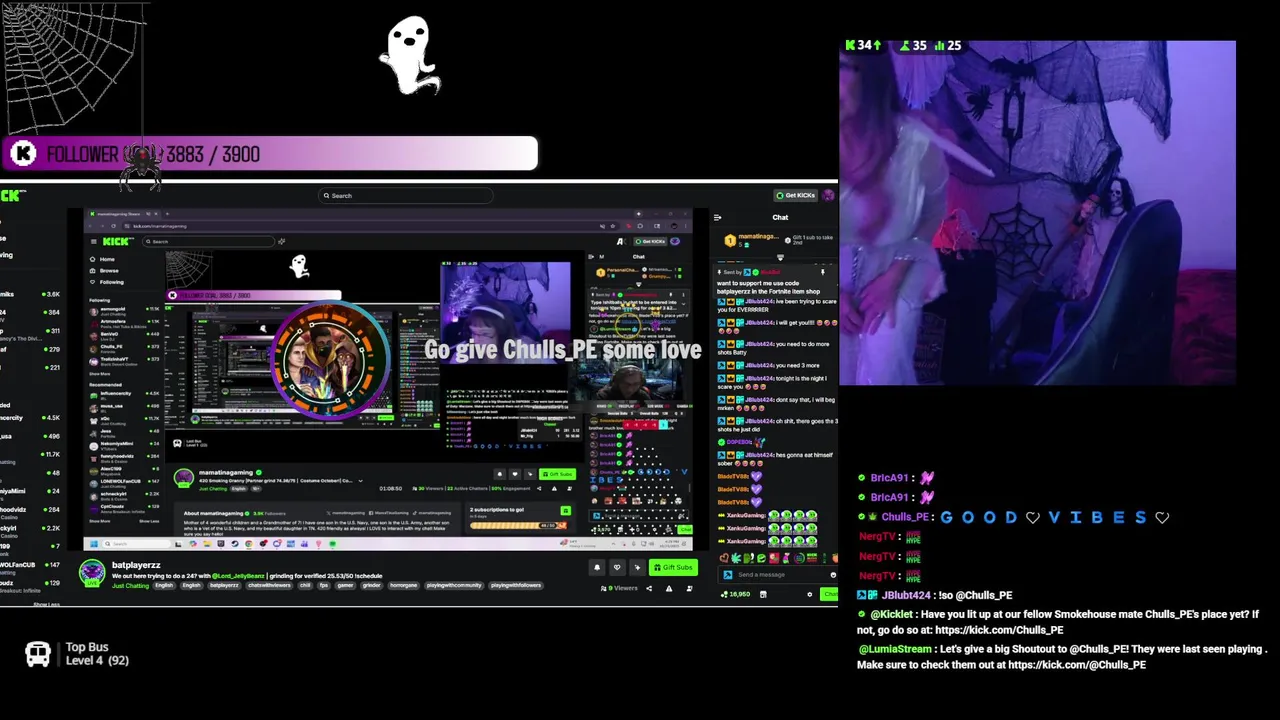Open the 9 Viewers list
Viewport: 1280px width, 720px height.
(619, 588)
